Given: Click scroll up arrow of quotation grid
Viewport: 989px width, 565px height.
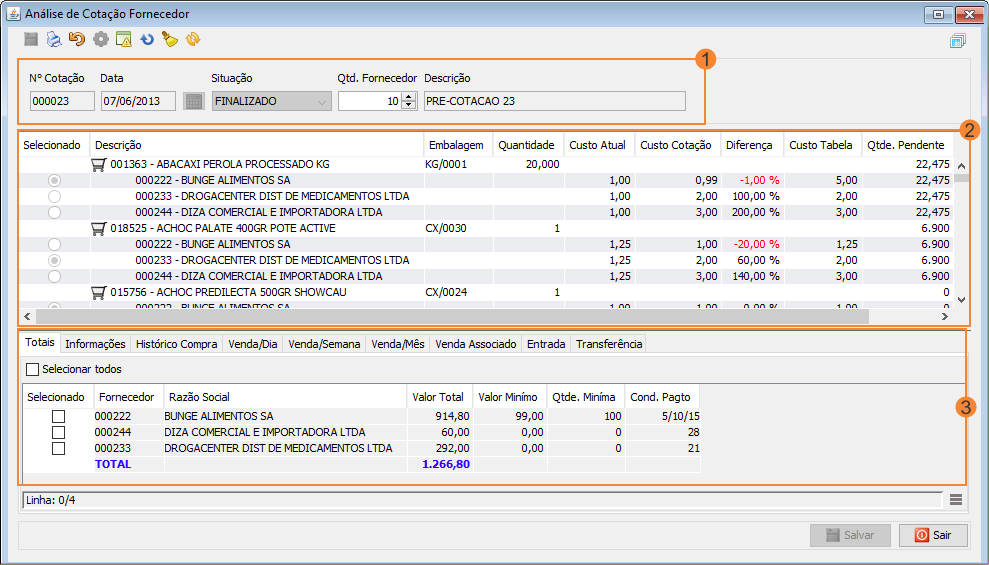Looking at the screenshot, I should (961, 166).
